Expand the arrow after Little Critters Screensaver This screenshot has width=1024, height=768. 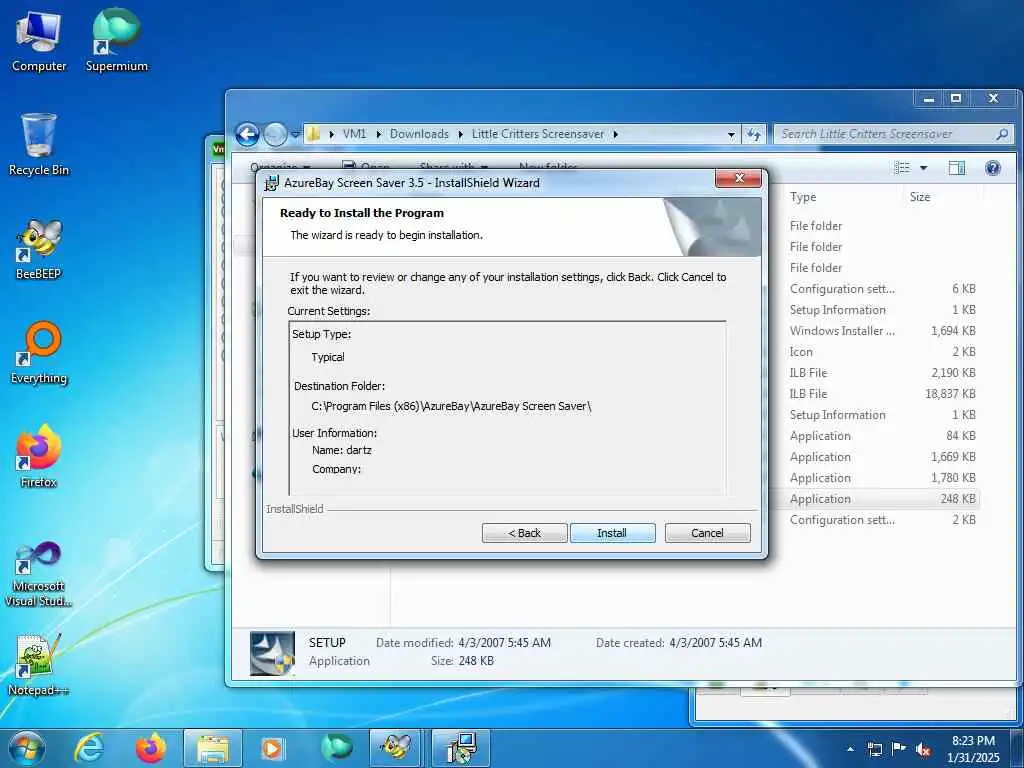click(x=615, y=134)
